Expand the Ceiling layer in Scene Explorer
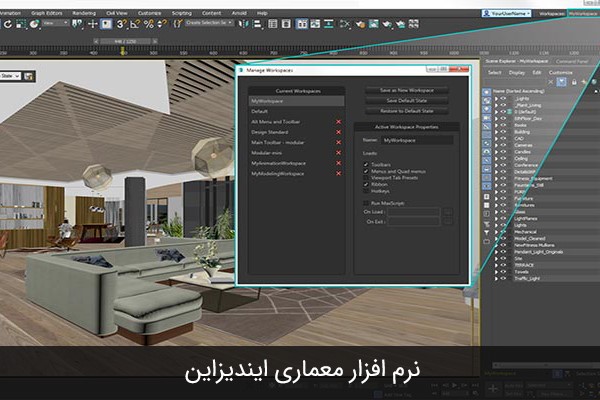This screenshot has height=400, width=600. (497, 158)
